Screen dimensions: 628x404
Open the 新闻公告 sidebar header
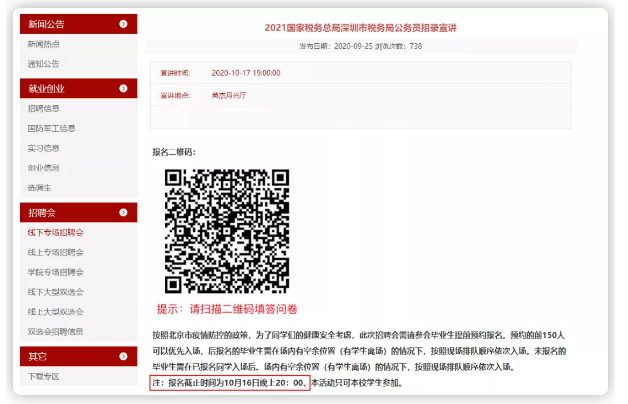(78, 24)
